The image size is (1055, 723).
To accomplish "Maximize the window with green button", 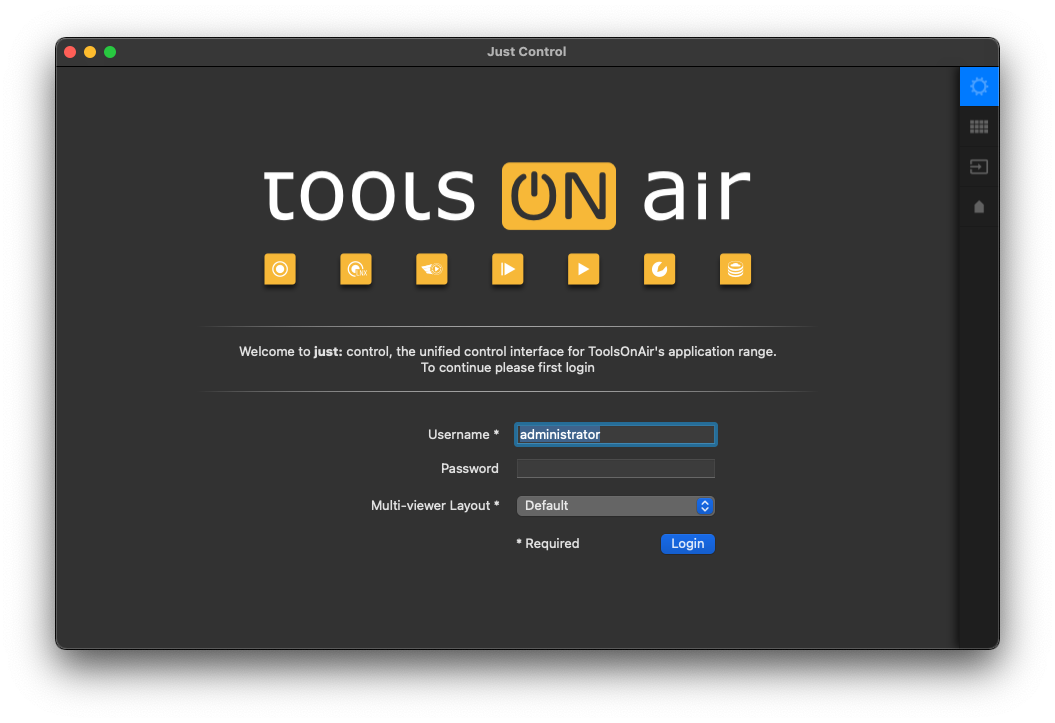I will coord(110,52).
